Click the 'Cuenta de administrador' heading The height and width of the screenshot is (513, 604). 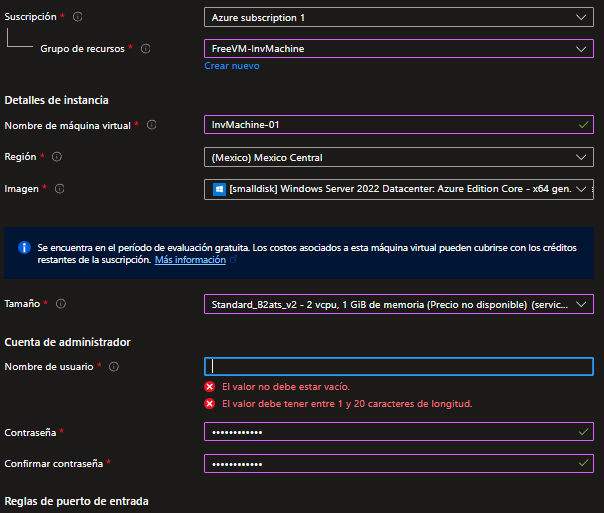pyautogui.click(x=67, y=342)
